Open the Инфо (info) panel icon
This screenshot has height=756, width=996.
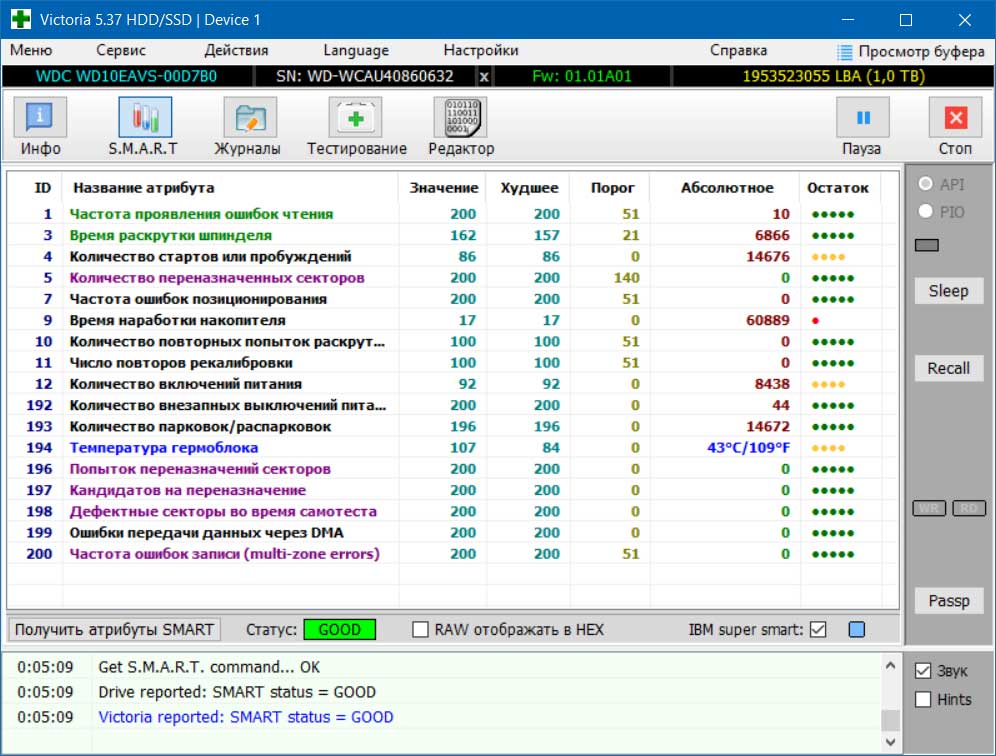coord(40,118)
